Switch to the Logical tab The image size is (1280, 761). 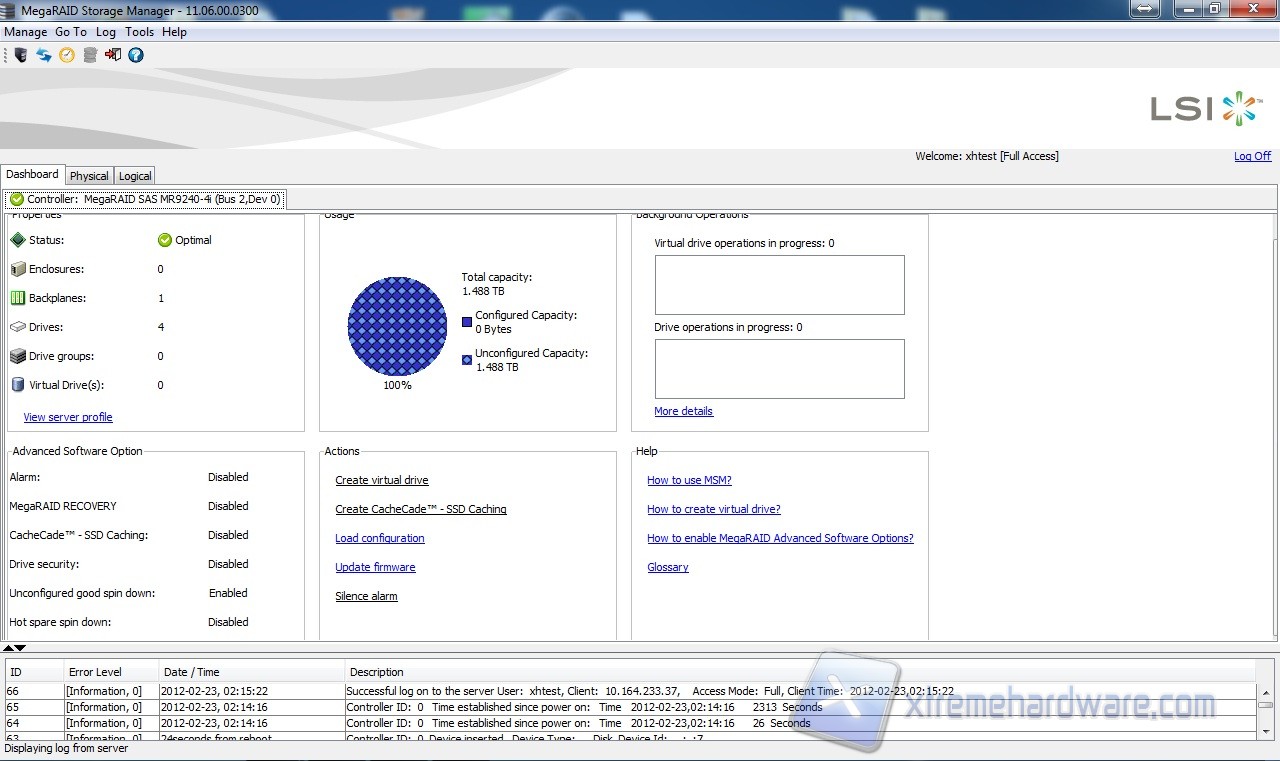click(x=135, y=176)
